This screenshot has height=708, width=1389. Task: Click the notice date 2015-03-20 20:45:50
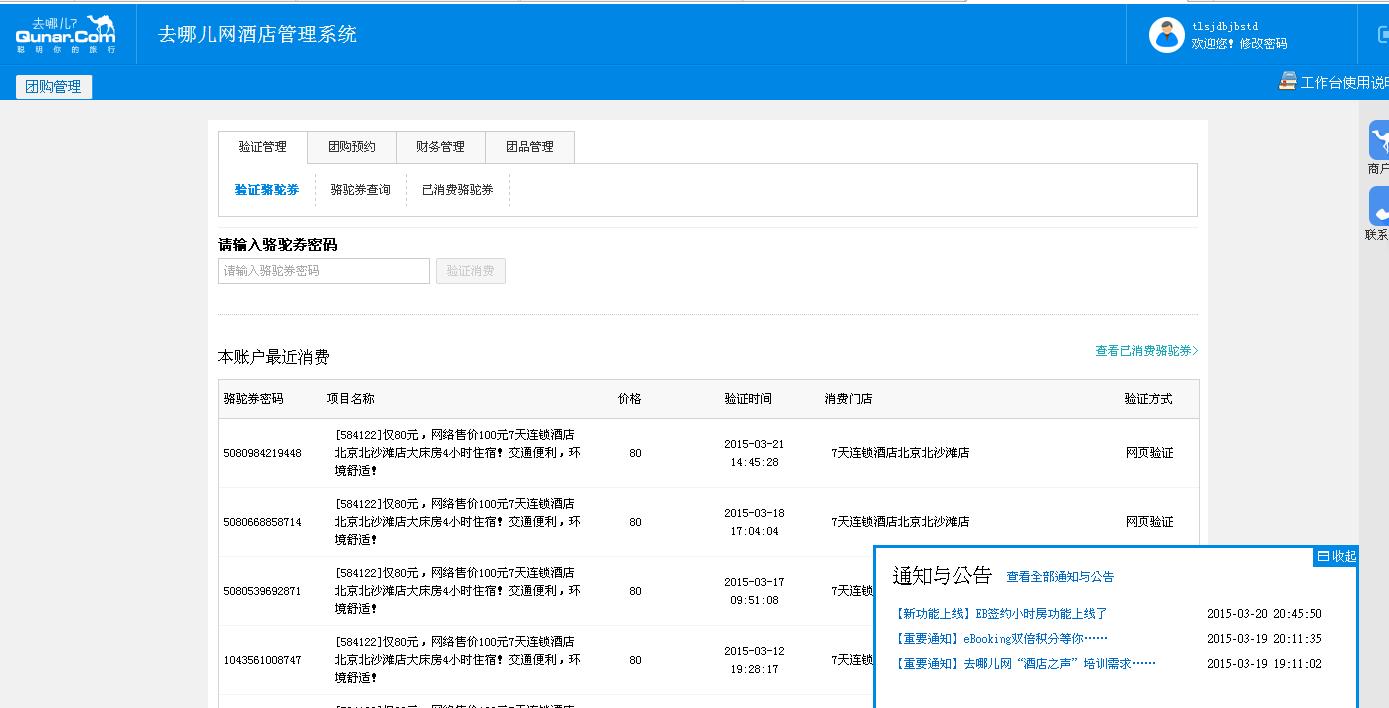point(1264,614)
